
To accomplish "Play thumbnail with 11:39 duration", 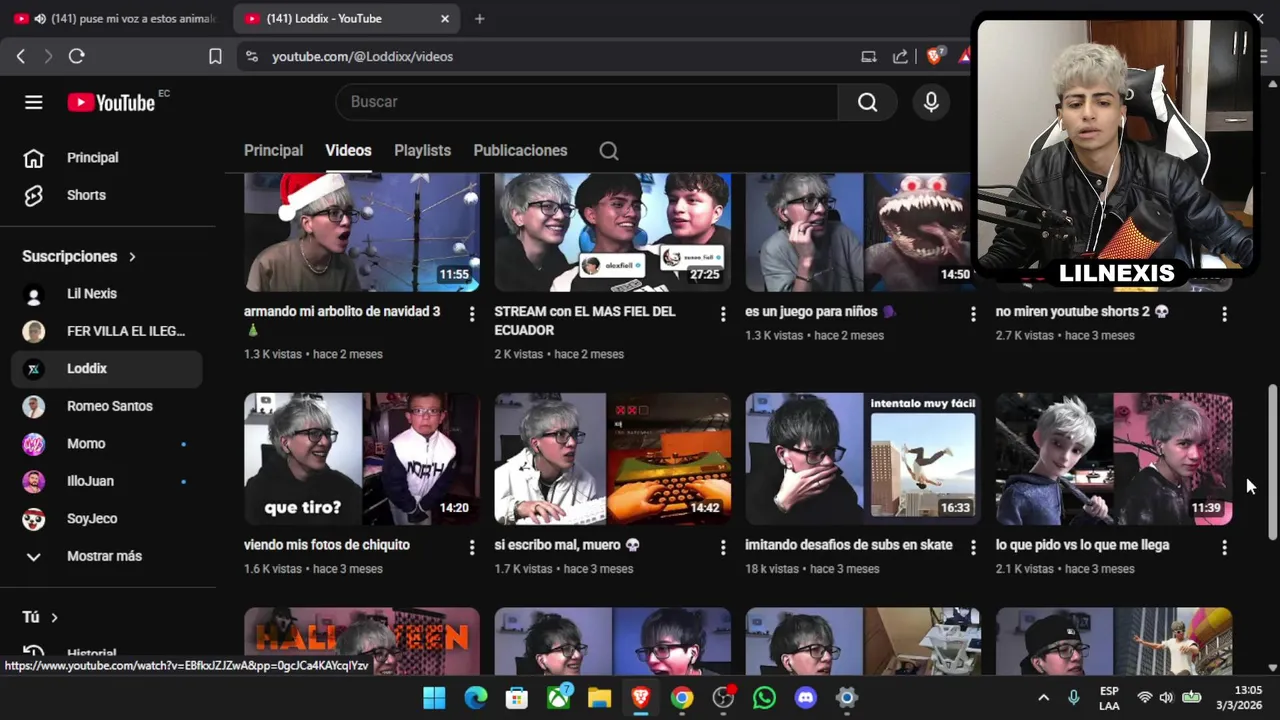I will (1114, 459).
